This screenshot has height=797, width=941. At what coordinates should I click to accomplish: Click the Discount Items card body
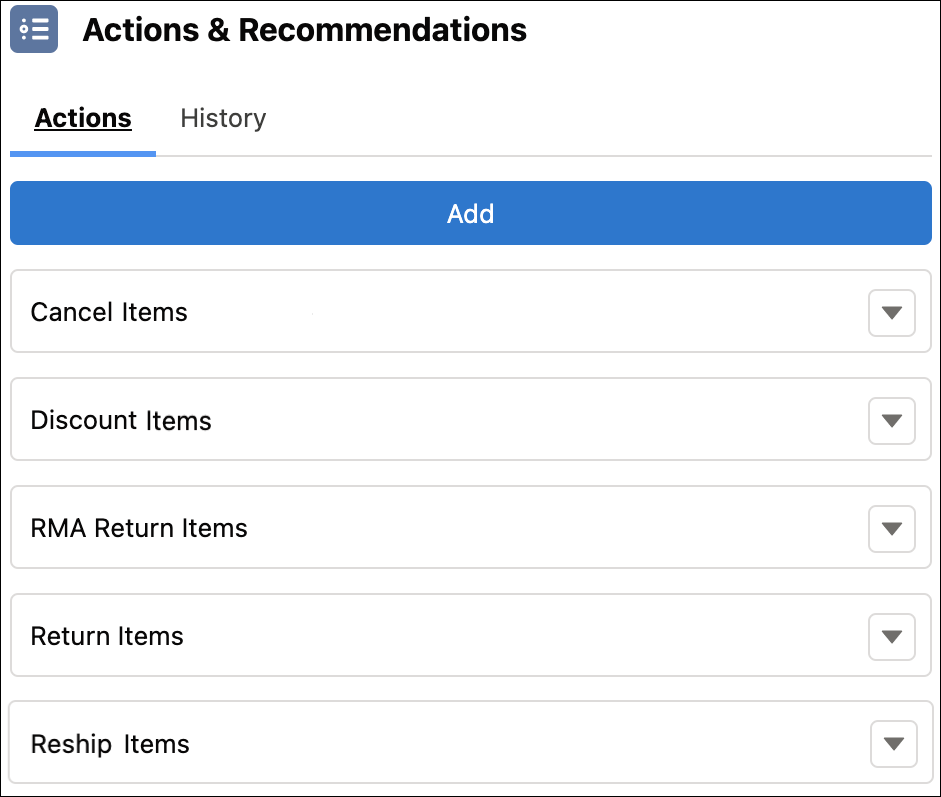[x=470, y=419]
